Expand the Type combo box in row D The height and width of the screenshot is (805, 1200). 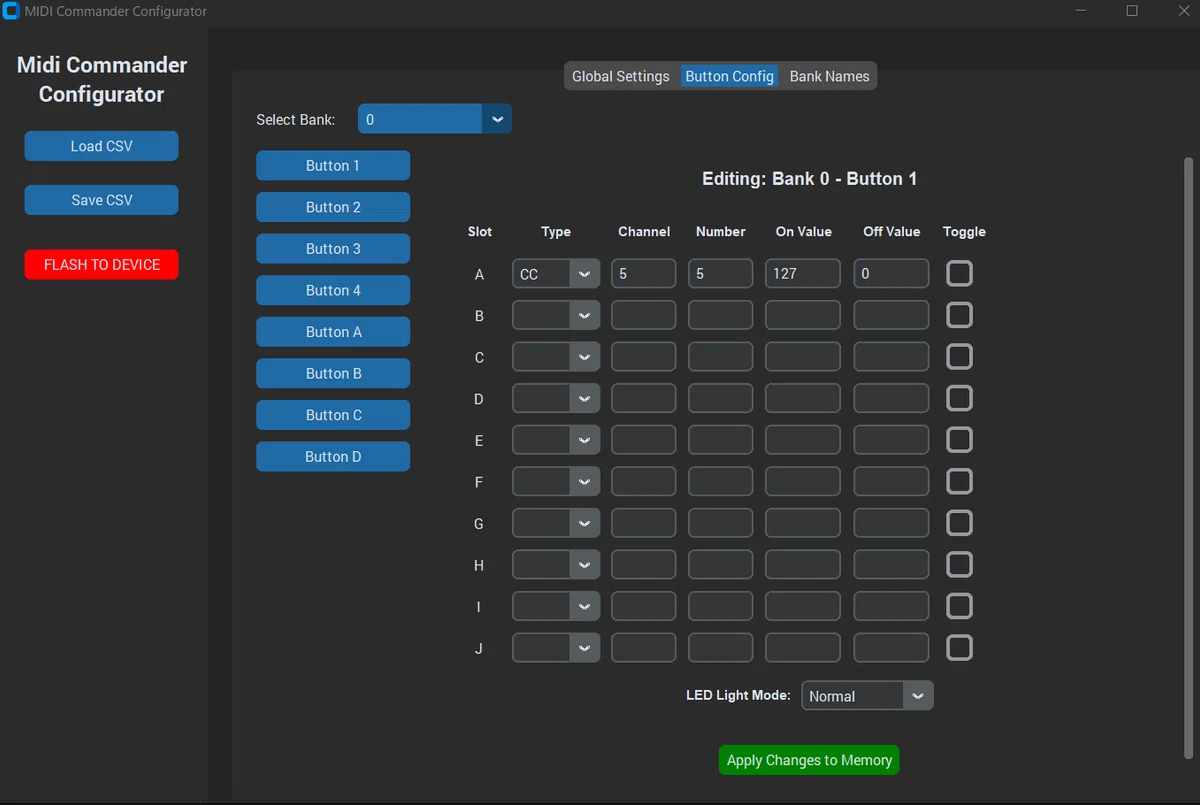pos(556,398)
